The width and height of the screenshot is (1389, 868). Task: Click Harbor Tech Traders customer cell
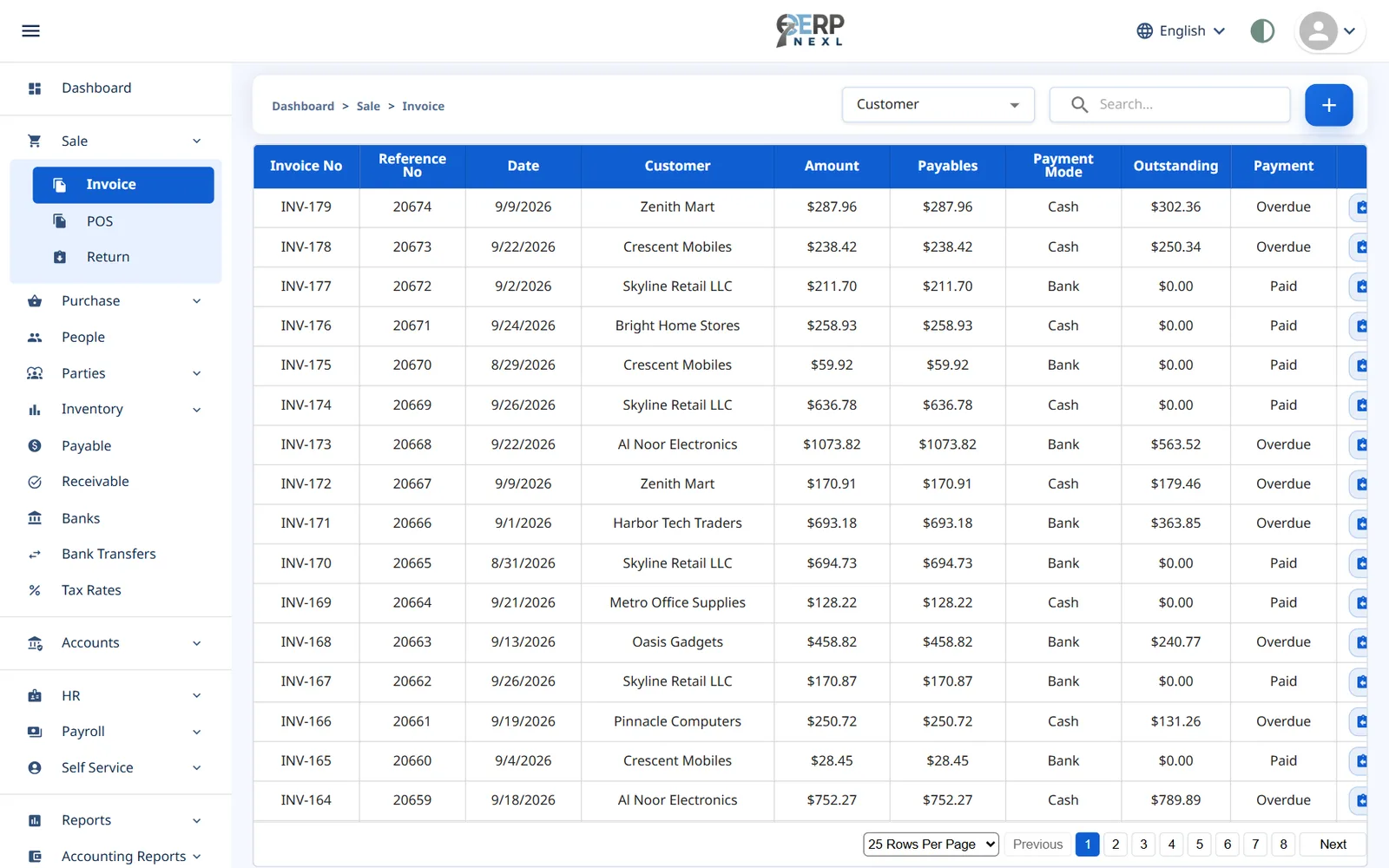point(677,523)
